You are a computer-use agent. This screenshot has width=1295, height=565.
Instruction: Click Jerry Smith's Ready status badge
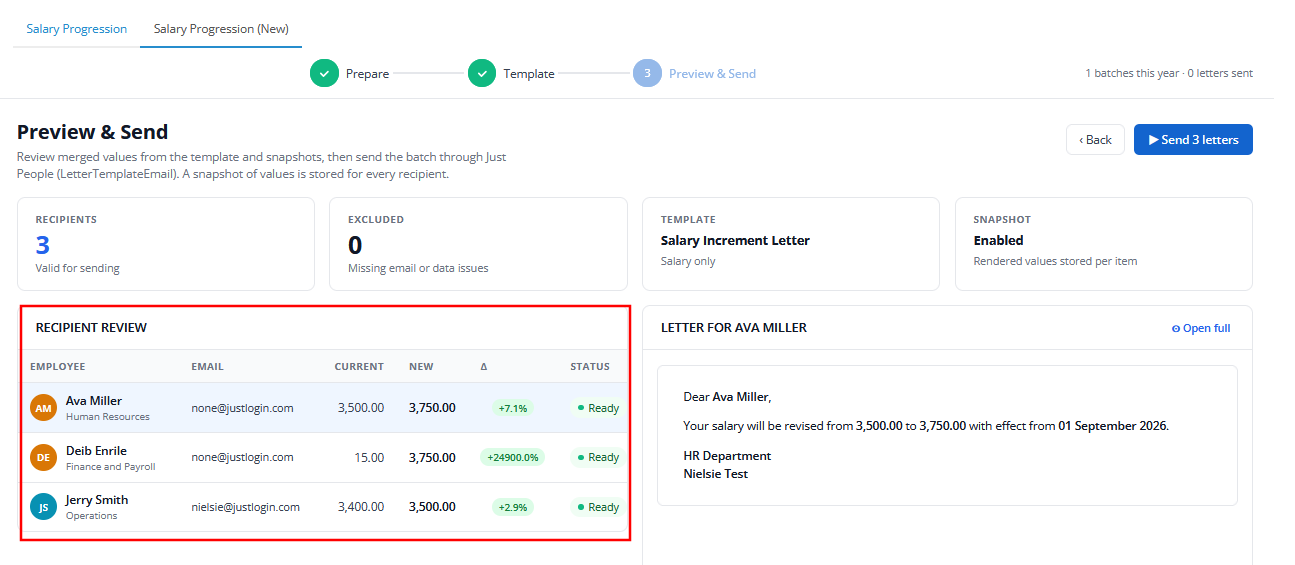598,507
